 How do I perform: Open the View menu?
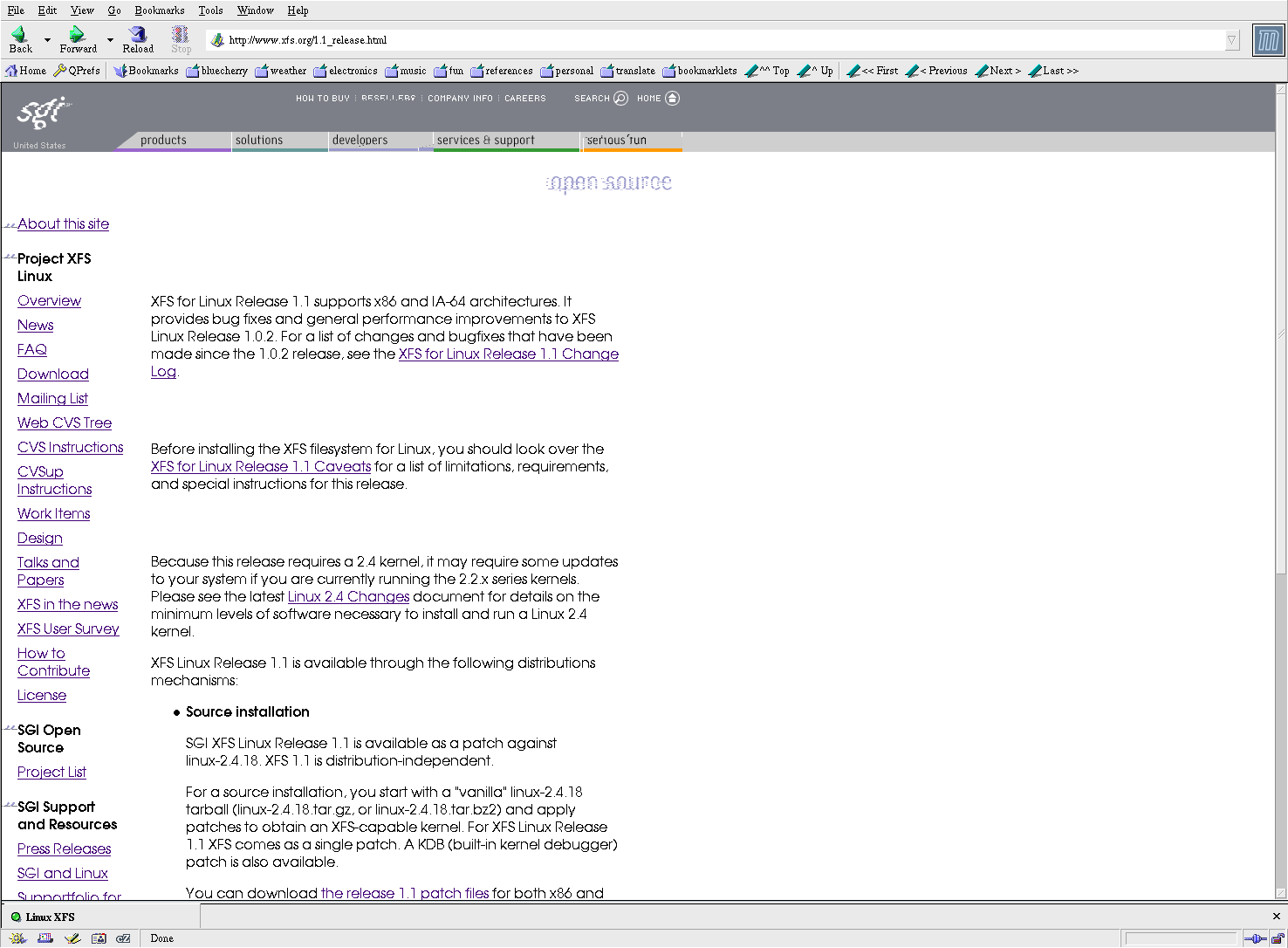[82, 10]
